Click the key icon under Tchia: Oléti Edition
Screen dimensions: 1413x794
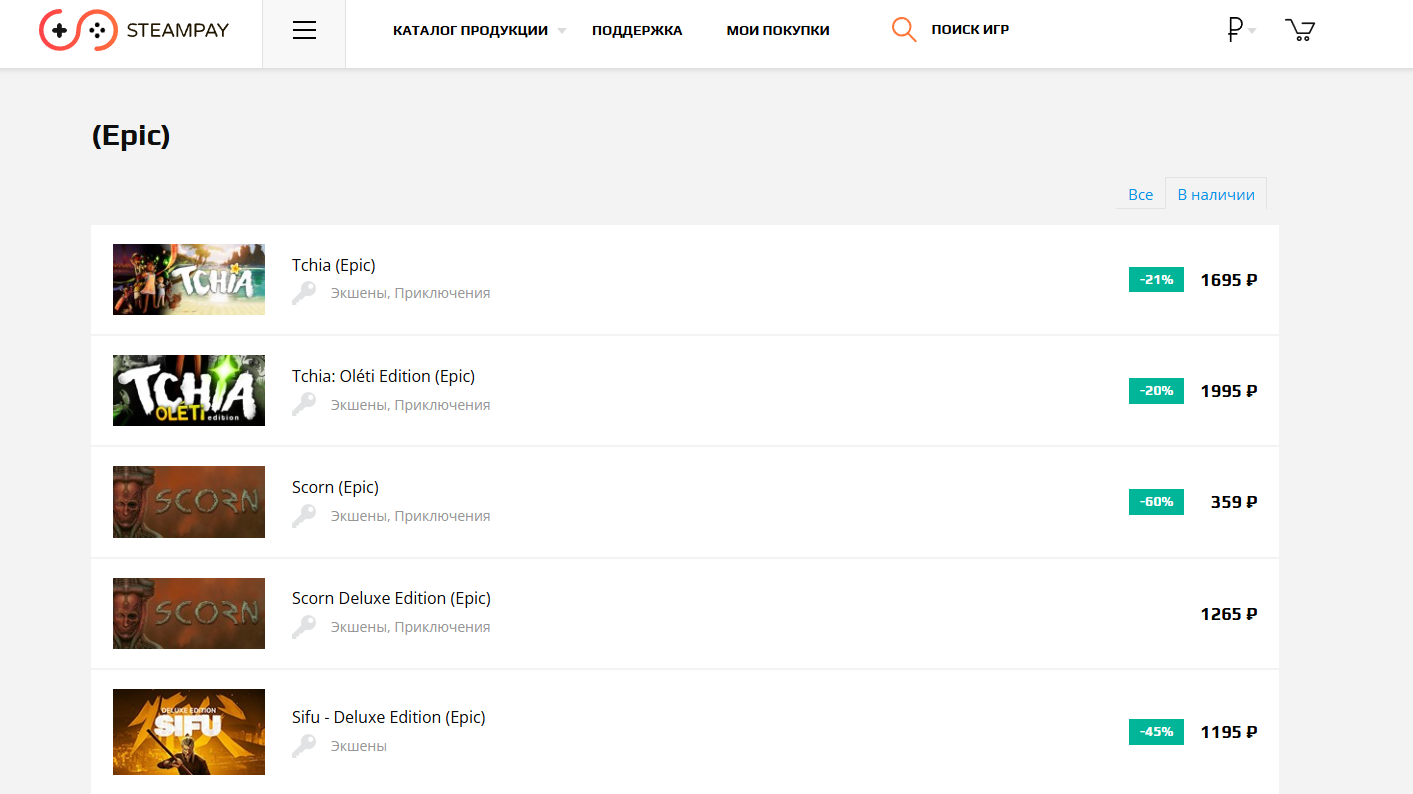[x=304, y=404]
